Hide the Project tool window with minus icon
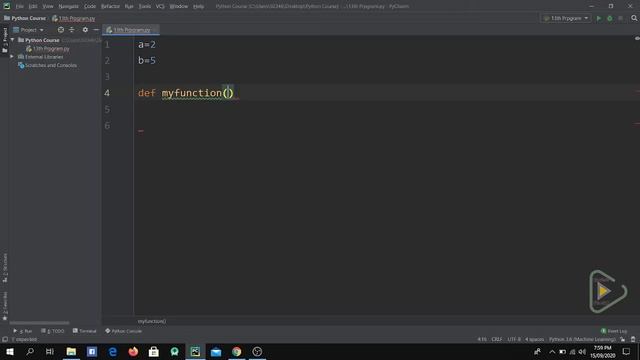This screenshot has width=640, height=360. (x=96, y=30)
